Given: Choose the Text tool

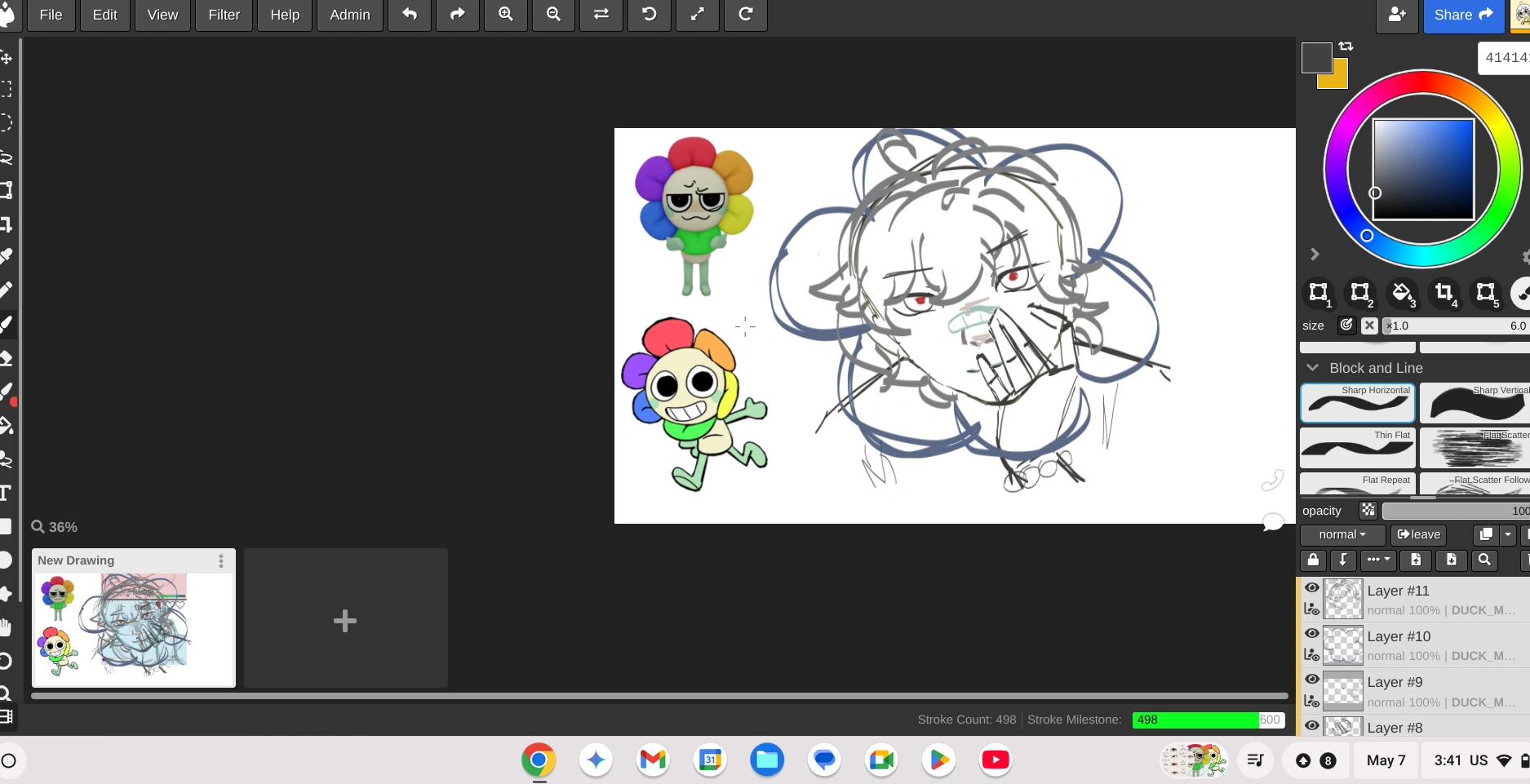Looking at the screenshot, I should tap(6, 493).
